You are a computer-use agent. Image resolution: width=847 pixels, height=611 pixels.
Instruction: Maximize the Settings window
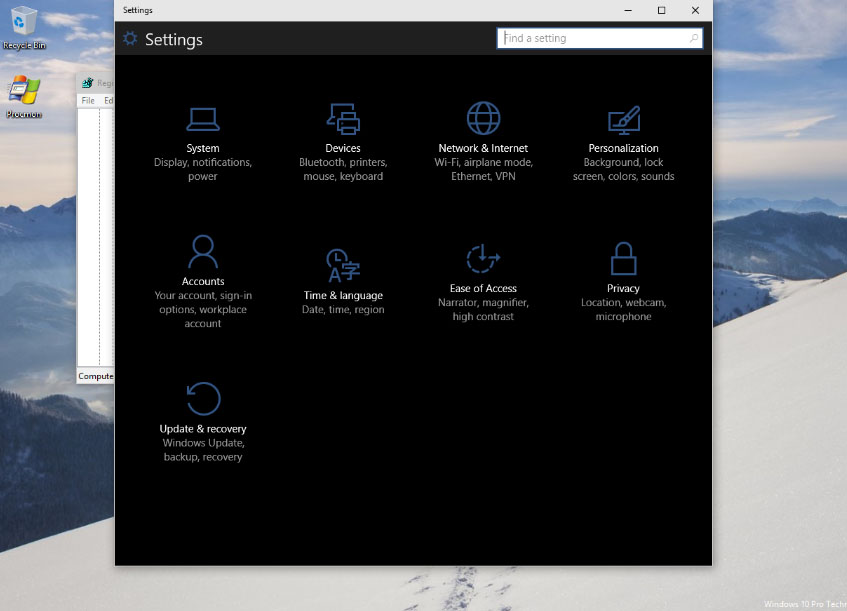661,10
